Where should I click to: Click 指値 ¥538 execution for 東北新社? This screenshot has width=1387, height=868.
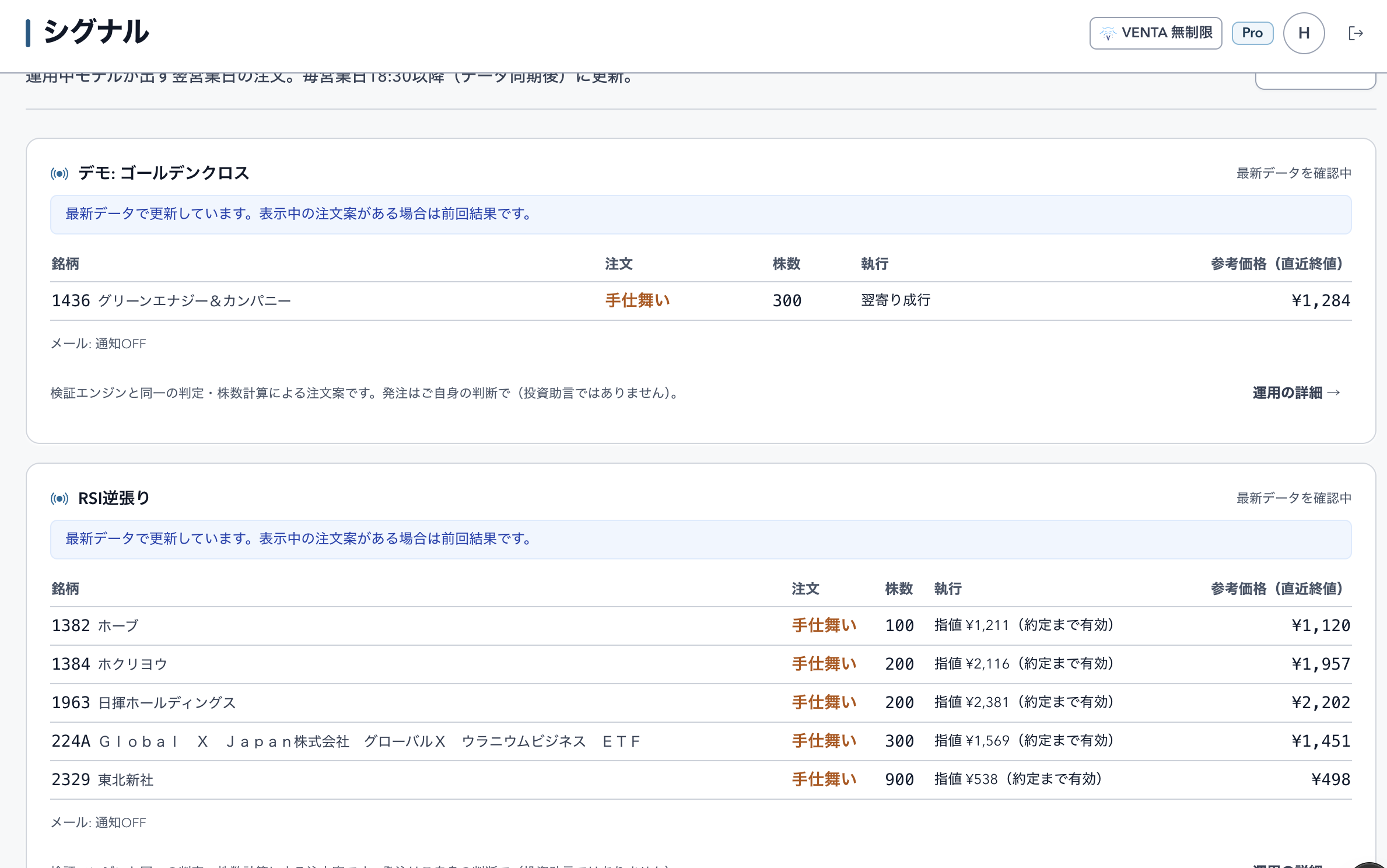1018,779
